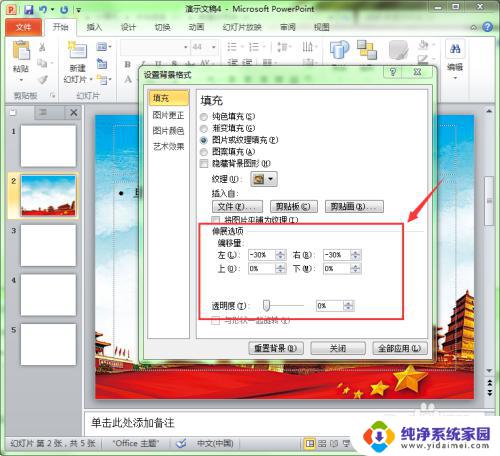This screenshot has height=456, width=500.
Task: Click the Save icon in quick access toolbar
Action: click(x=29, y=9)
